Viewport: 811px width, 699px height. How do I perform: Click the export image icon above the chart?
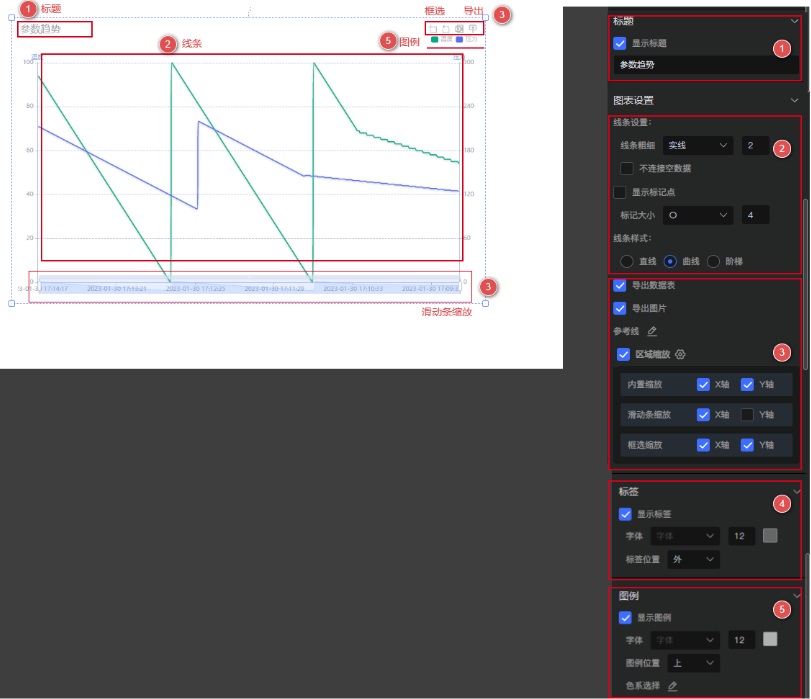click(473, 29)
